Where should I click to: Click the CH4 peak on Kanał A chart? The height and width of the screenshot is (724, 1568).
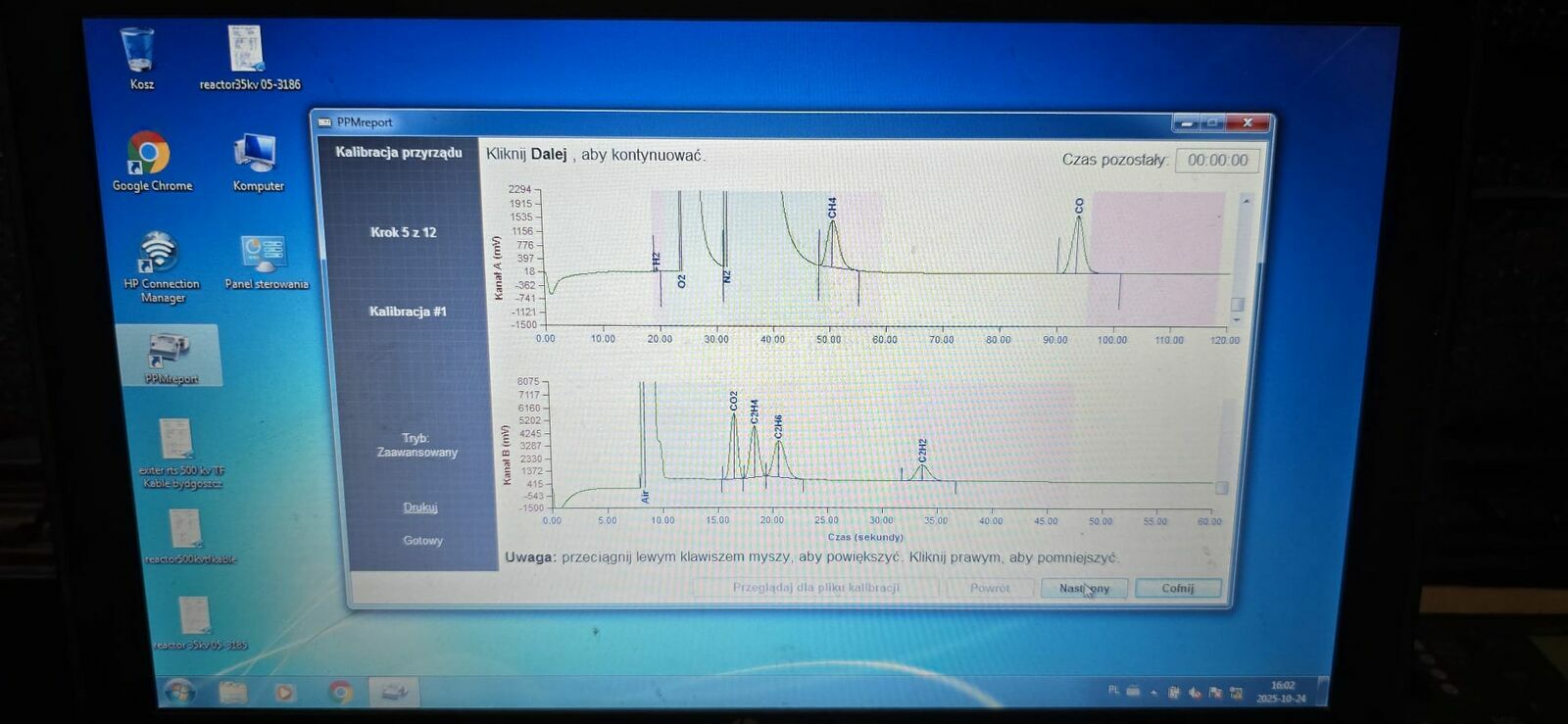tap(832, 230)
